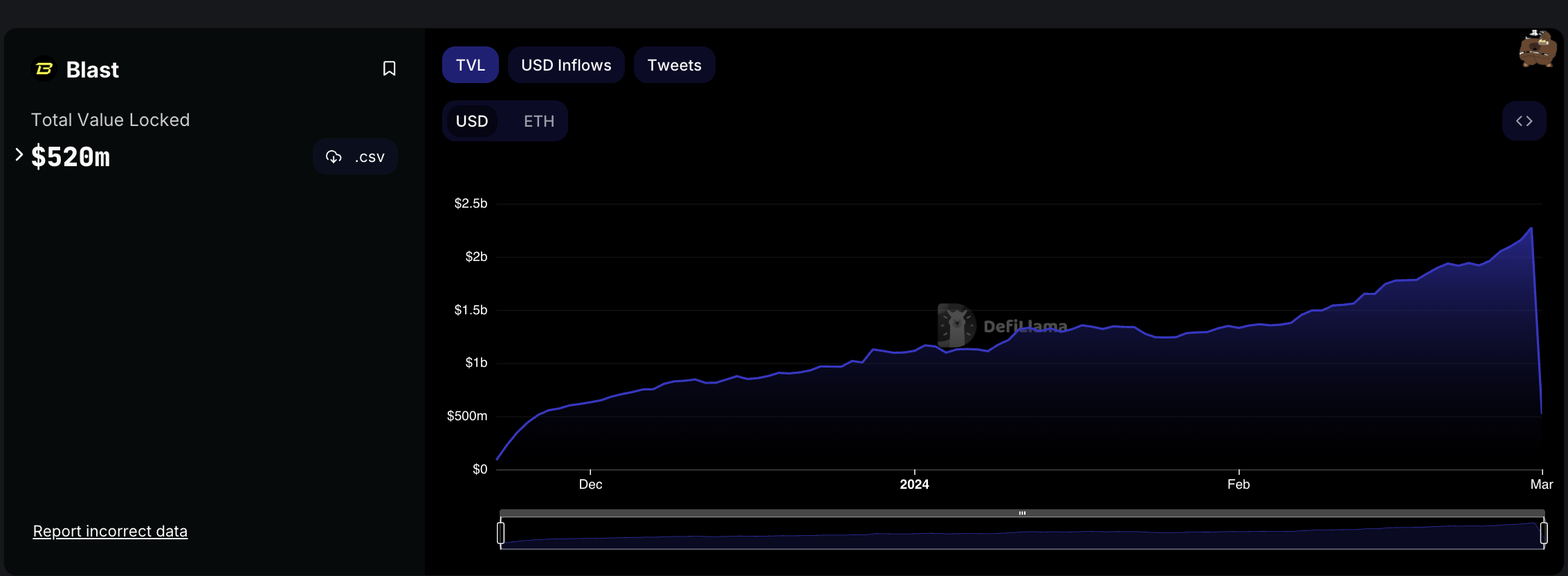Open the Tweets chart tab
The height and width of the screenshot is (576, 1568).
(x=675, y=65)
